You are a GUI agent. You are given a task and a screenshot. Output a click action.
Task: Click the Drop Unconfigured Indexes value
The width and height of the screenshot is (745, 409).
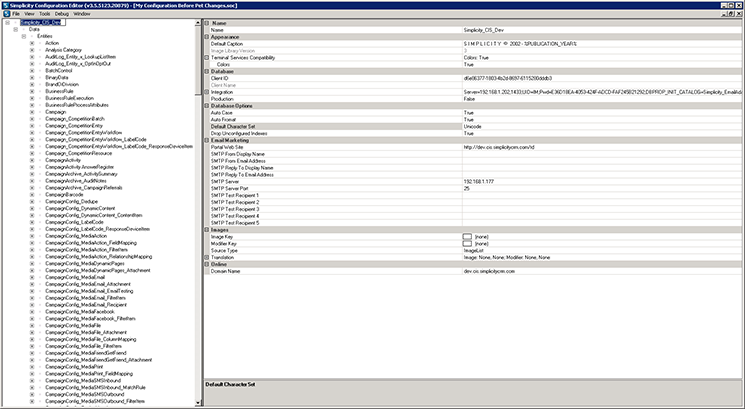[x=602, y=133]
